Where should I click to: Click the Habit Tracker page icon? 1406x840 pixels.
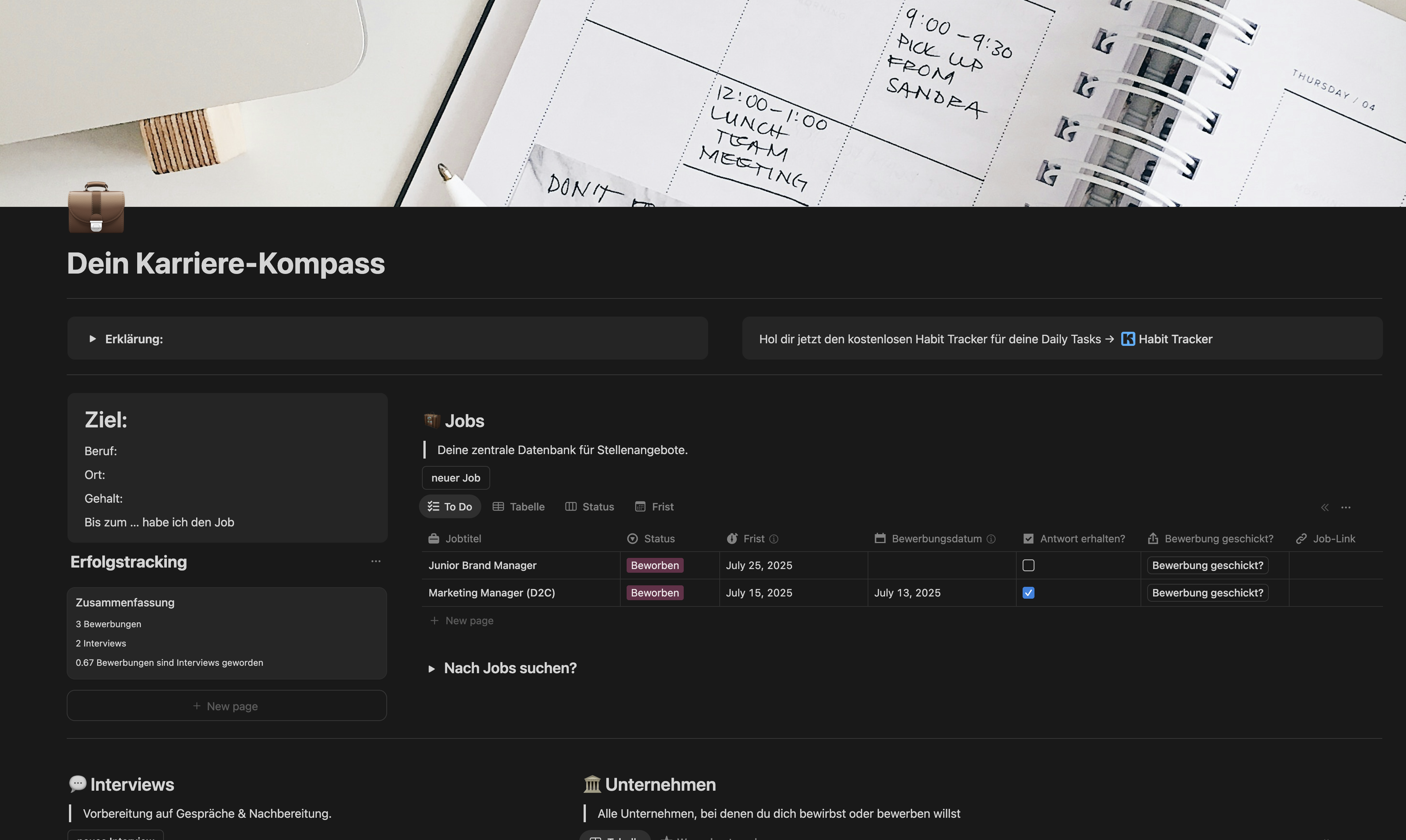pyautogui.click(x=1128, y=339)
